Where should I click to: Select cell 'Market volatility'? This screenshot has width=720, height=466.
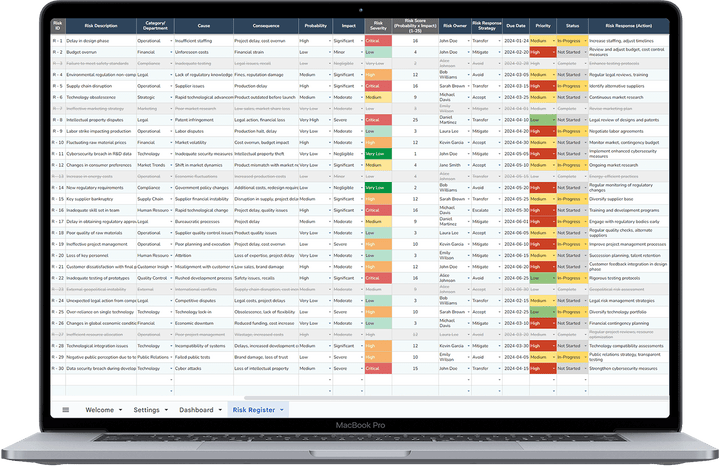point(204,142)
